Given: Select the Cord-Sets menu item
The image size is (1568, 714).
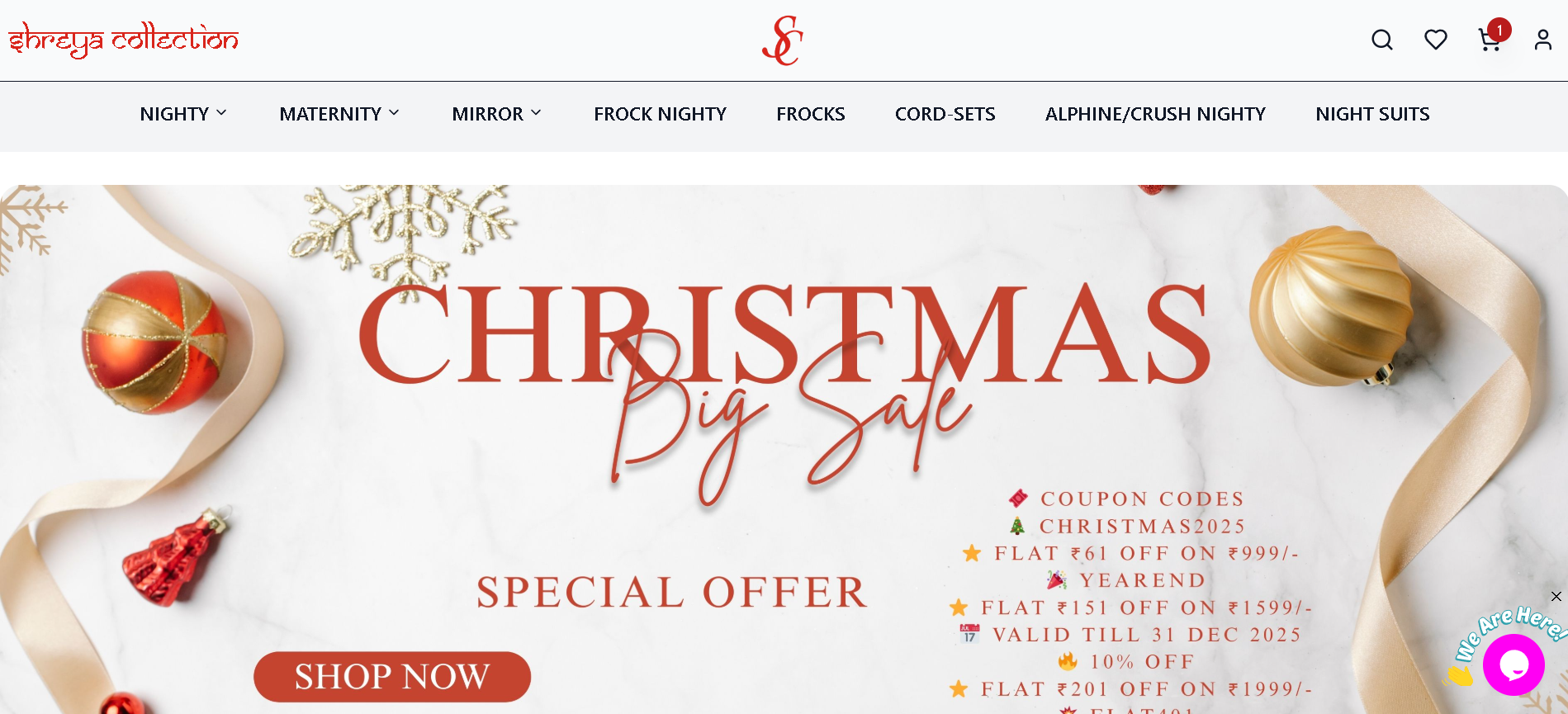Looking at the screenshot, I should 945,114.
